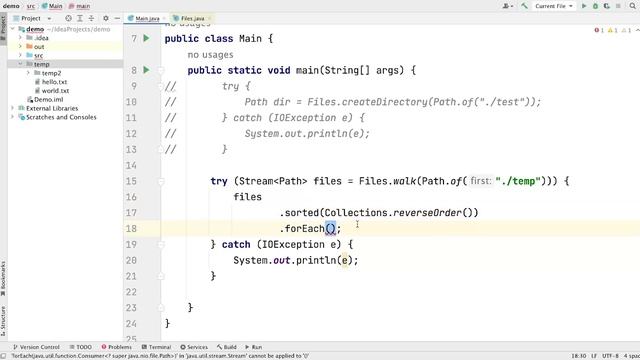Fold the main method at line 8

click(161, 71)
